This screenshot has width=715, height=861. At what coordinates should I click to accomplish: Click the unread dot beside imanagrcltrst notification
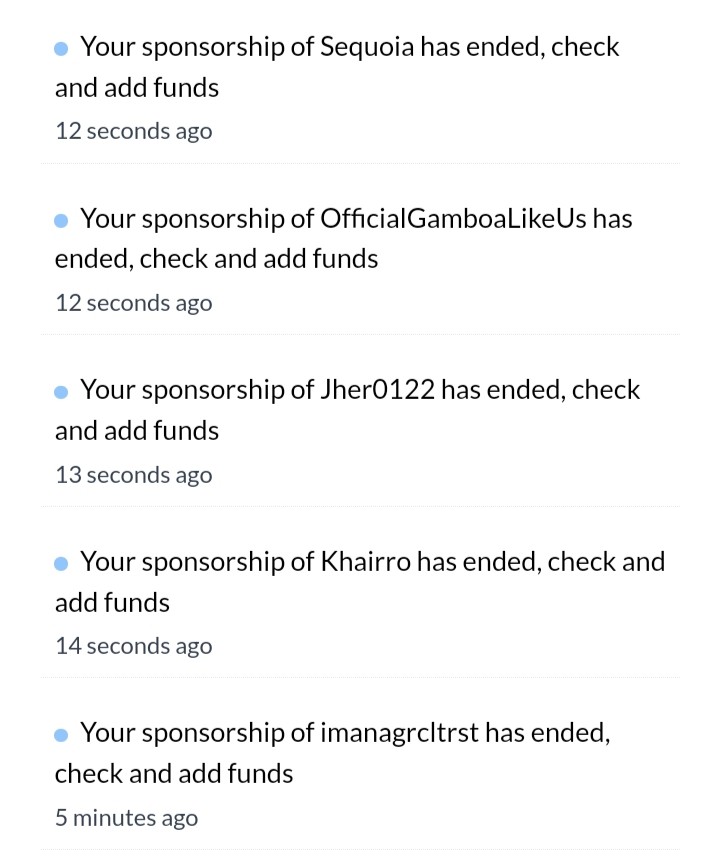click(61, 735)
